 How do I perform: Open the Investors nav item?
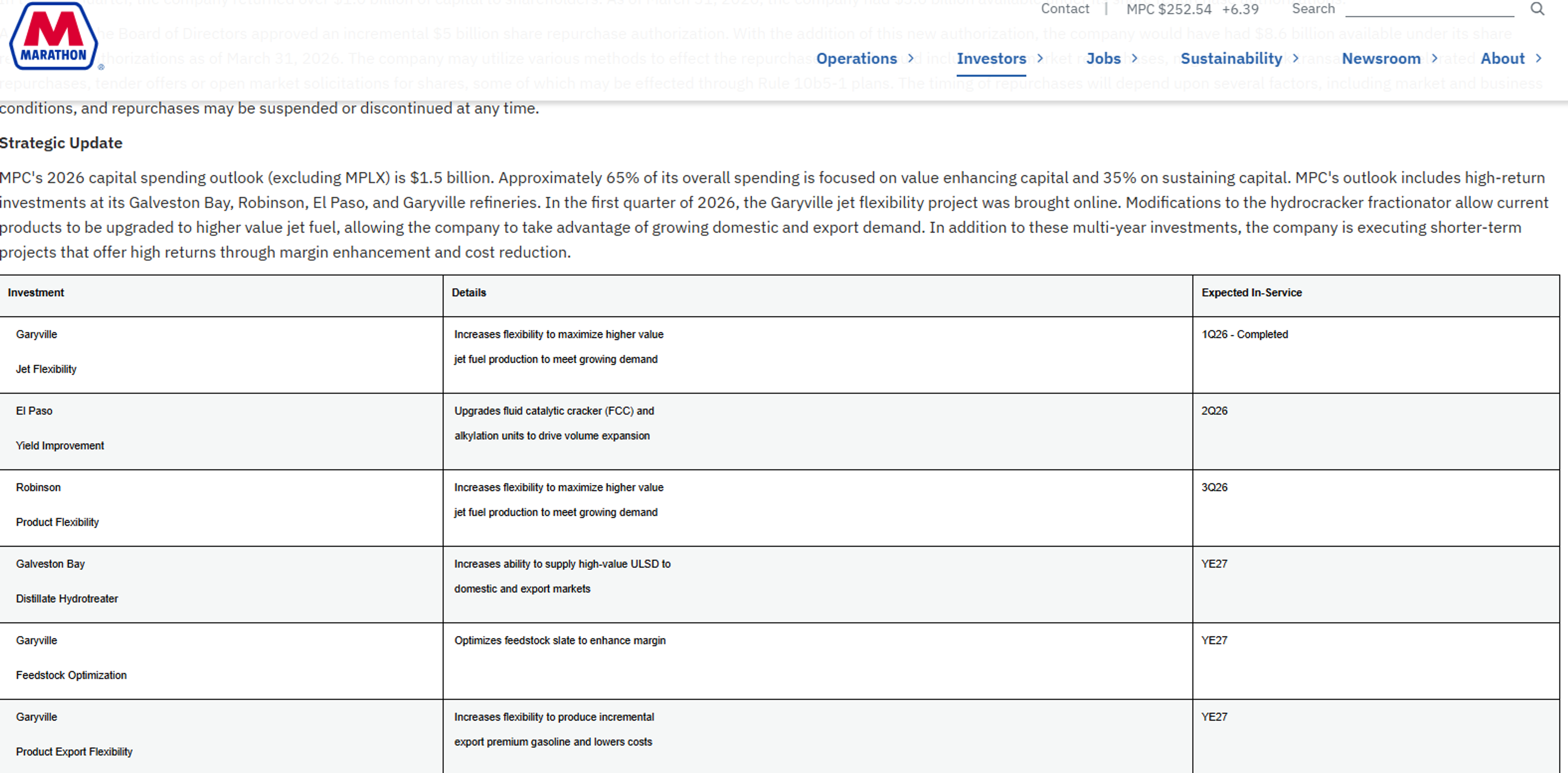[x=991, y=58]
